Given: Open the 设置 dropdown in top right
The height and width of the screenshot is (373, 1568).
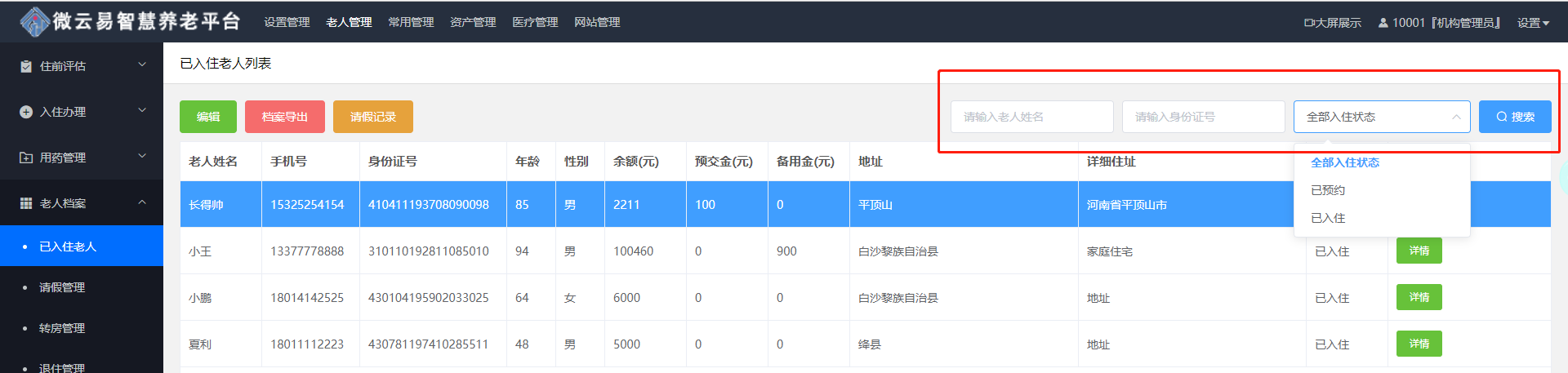Looking at the screenshot, I should 1533,23.
